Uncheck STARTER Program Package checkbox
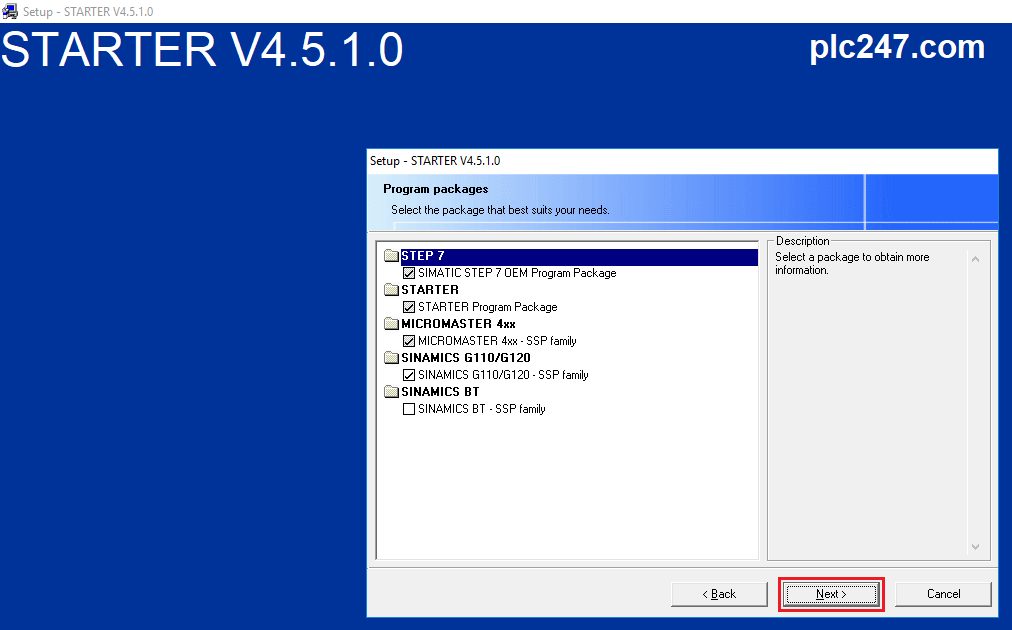1012x630 pixels. tap(409, 307)
